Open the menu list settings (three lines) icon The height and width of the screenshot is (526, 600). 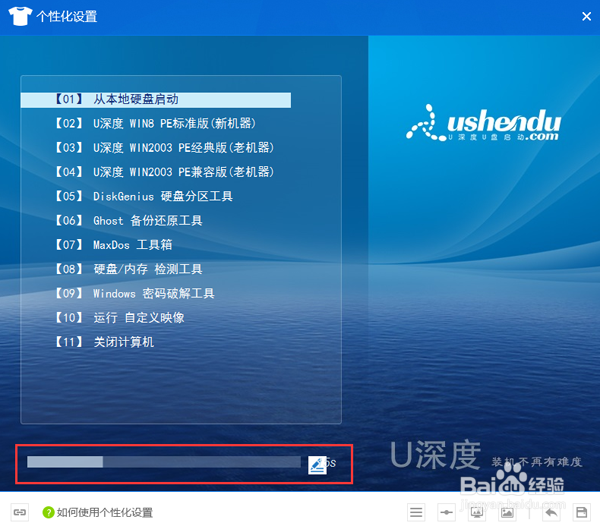(x=416, y=512)
